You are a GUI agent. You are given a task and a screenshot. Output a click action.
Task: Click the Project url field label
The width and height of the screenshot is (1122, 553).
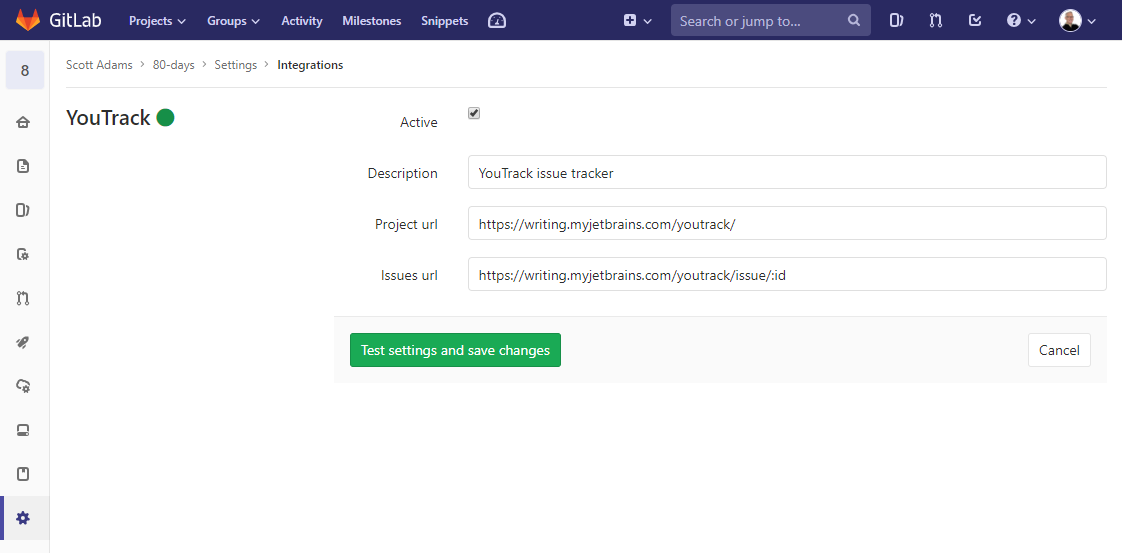tap(406, 224)
